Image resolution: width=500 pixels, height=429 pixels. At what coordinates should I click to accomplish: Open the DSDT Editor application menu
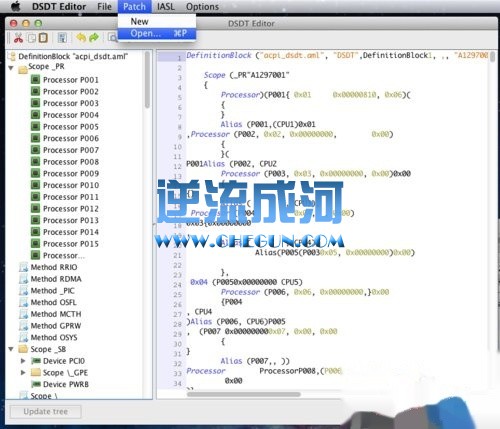(59, 7)
